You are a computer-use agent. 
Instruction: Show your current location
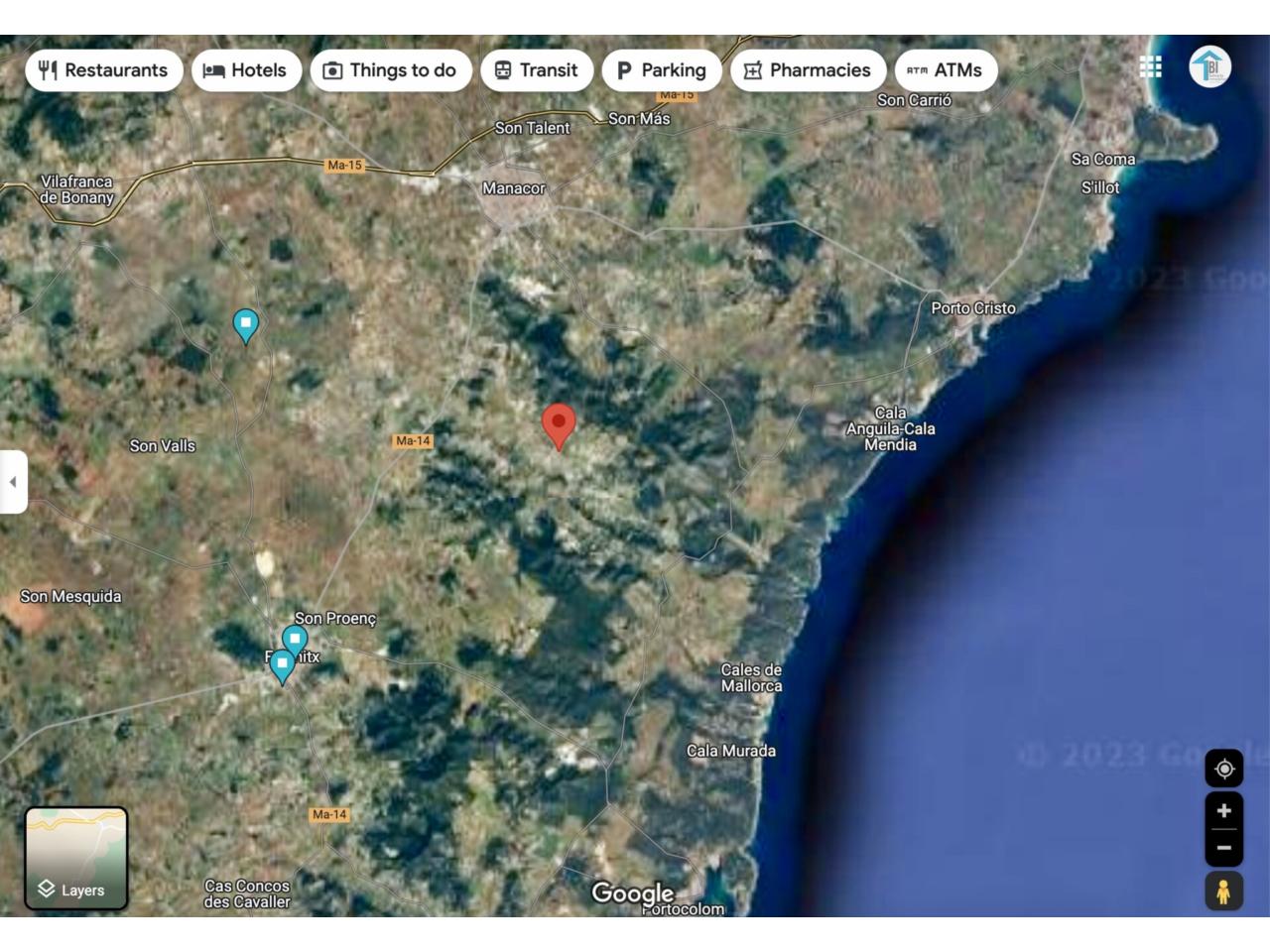(x=1224, y=769)
